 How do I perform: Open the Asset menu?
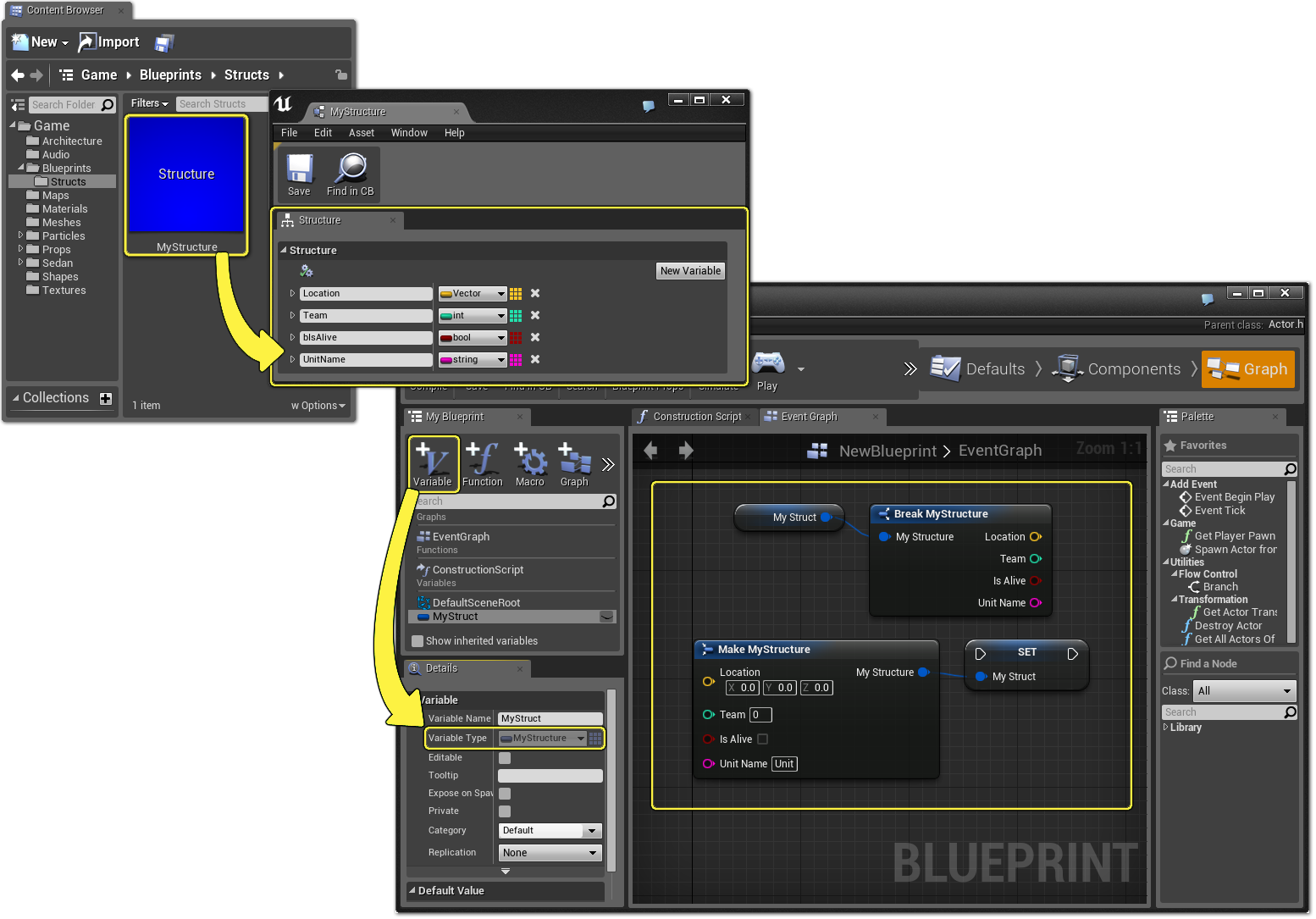coord(361,133)
